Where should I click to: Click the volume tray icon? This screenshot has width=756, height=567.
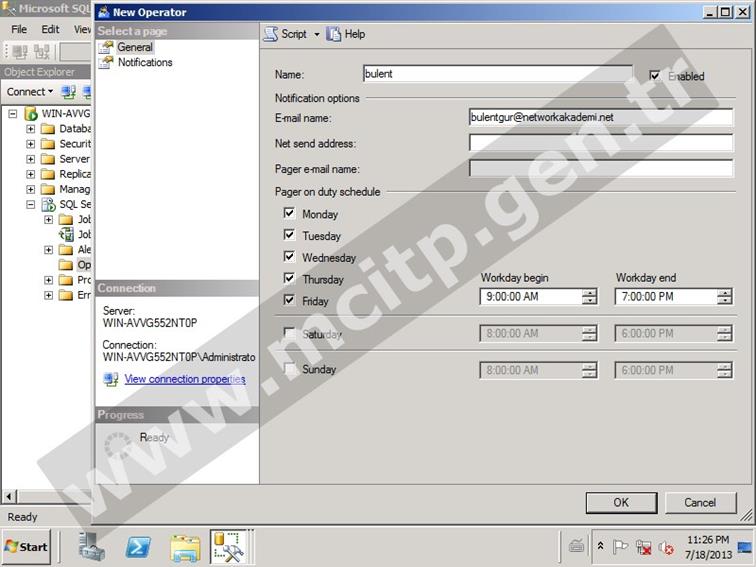666,547
